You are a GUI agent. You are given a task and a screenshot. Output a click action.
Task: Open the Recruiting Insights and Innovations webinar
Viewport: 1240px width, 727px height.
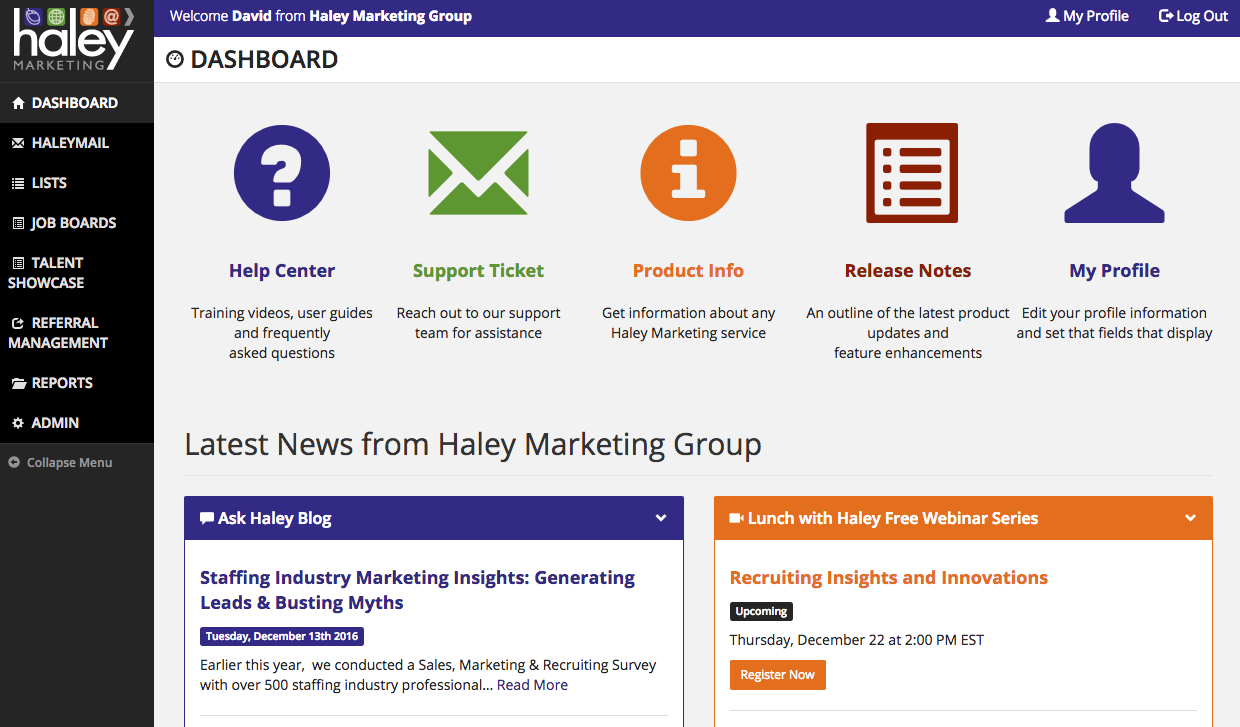(889, 578)
